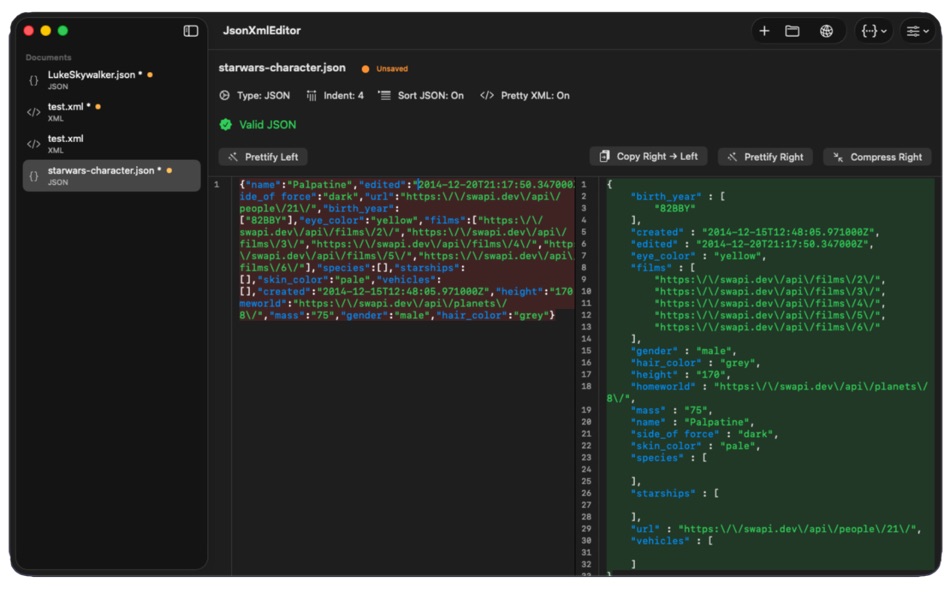
Task: Create a new document with the plus icon
Action: (x=764, y=31)
